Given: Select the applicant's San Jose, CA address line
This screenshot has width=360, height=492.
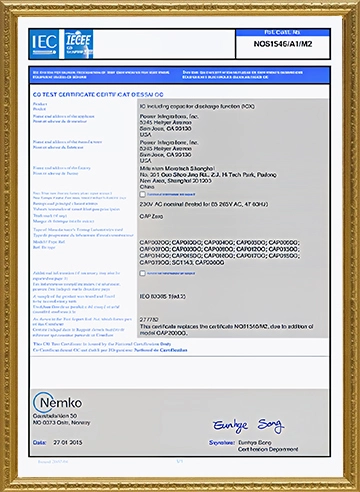Looking at the screenshot, I should 165,128.
